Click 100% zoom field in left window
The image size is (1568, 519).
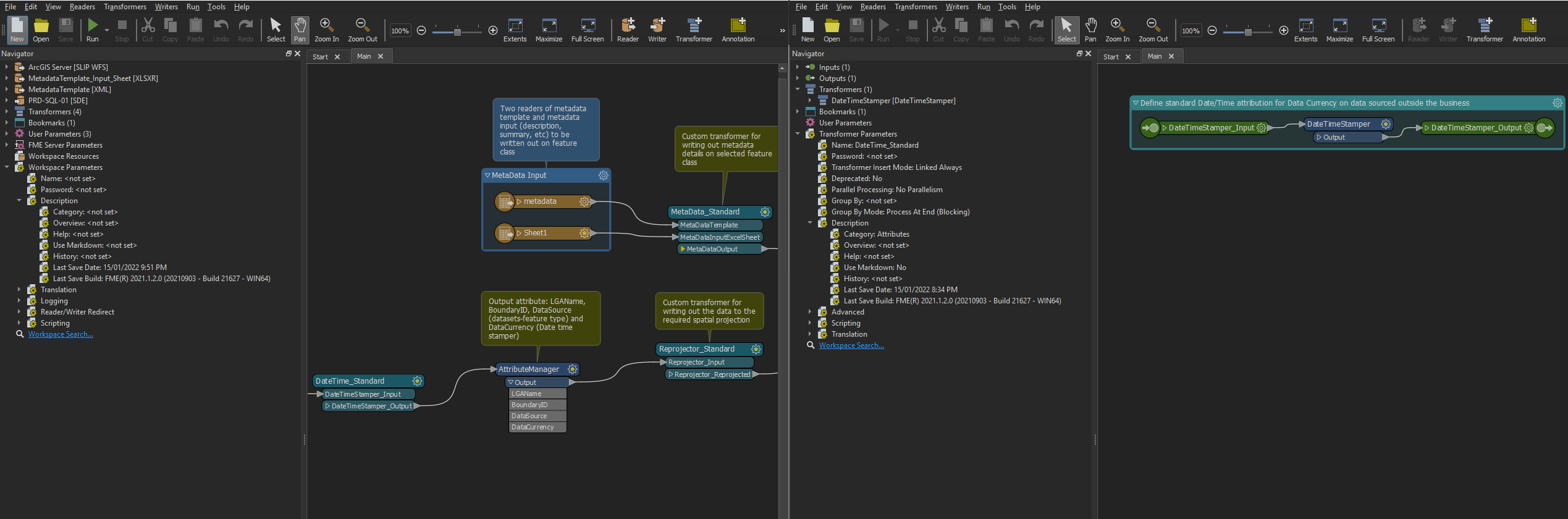point(400,31)
